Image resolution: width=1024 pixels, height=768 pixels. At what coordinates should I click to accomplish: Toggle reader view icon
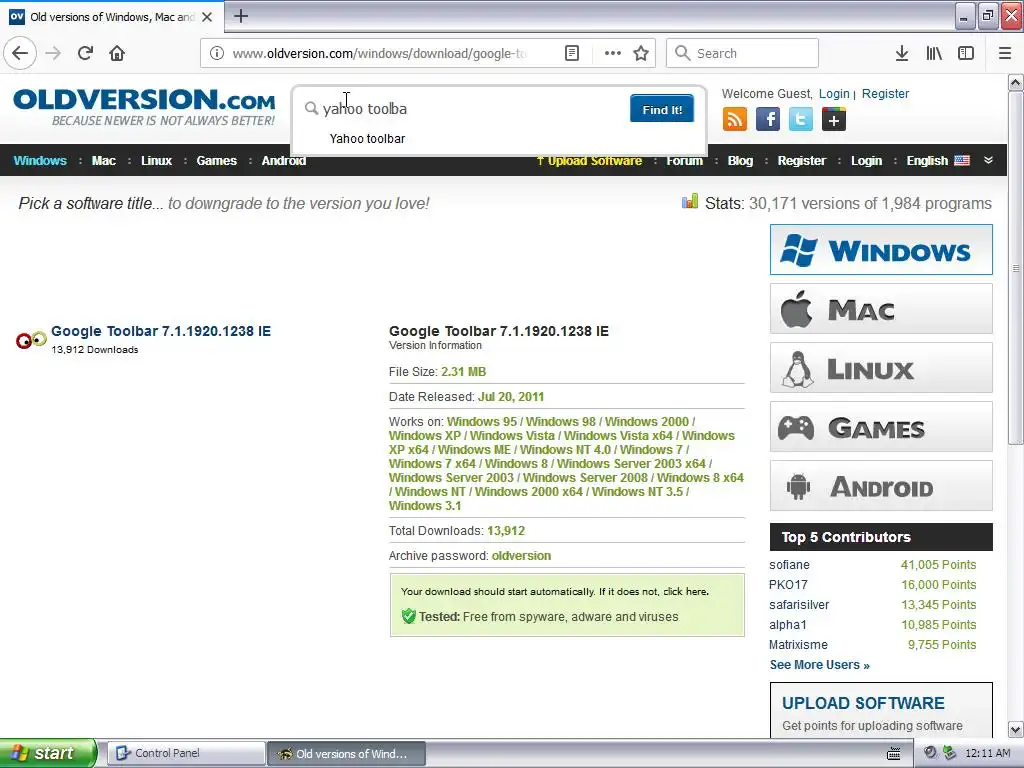pos(571,53)
